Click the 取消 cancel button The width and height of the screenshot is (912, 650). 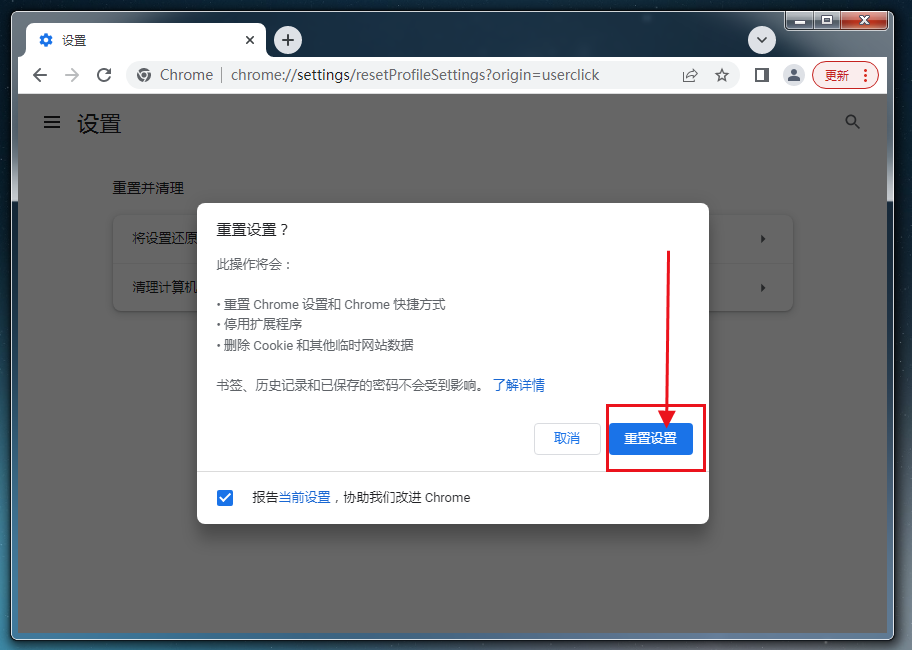[x=567, y=438]
